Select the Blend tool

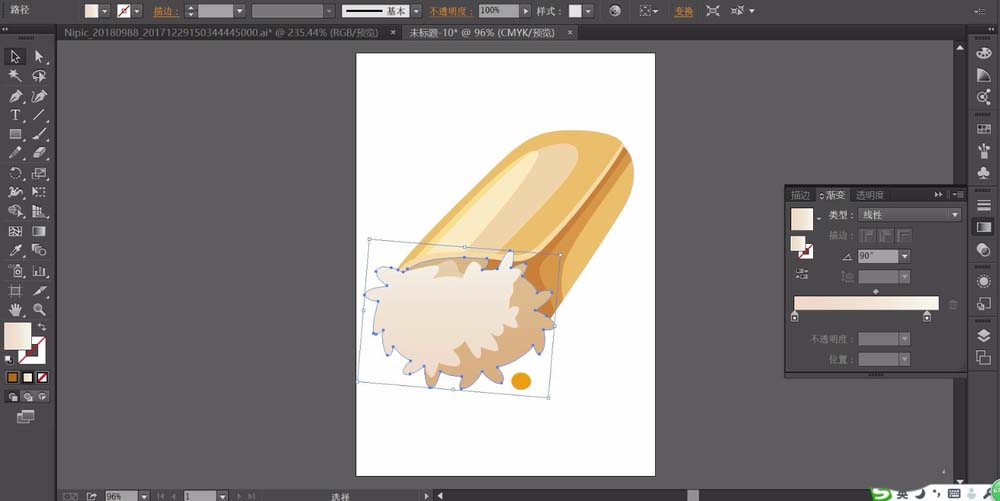[x=39, y=250]
